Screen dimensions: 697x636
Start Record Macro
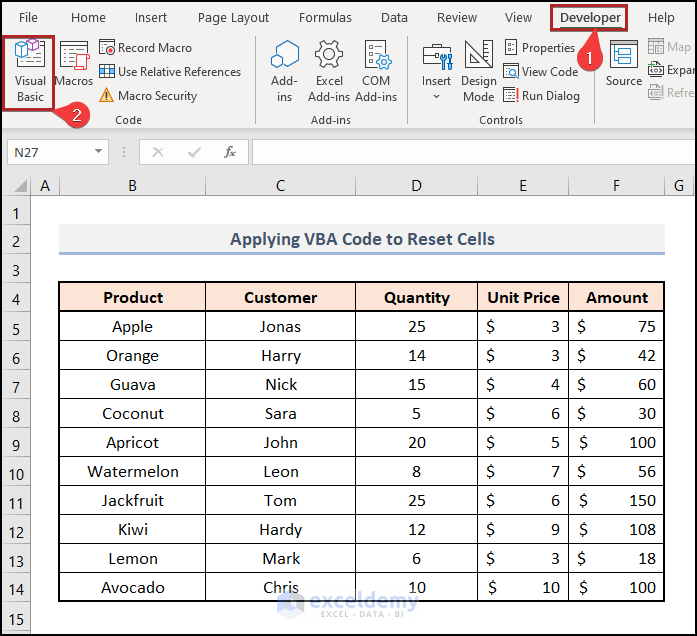point(145,48)
